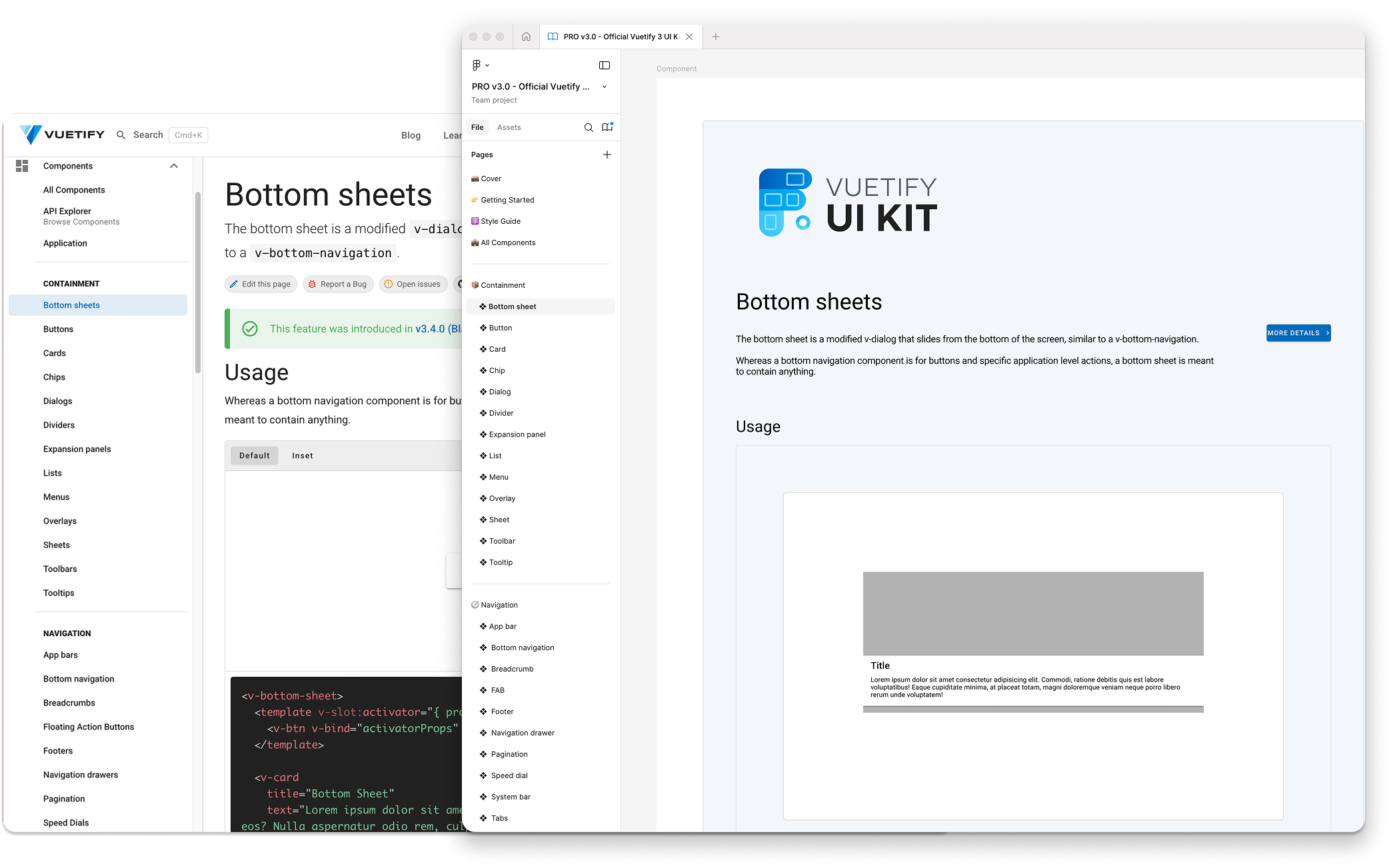Click the search magnifier in the Vuetify navbar
Image resolution: width=1395 pixels, height=868 pixels.
(x=121, y=135)
